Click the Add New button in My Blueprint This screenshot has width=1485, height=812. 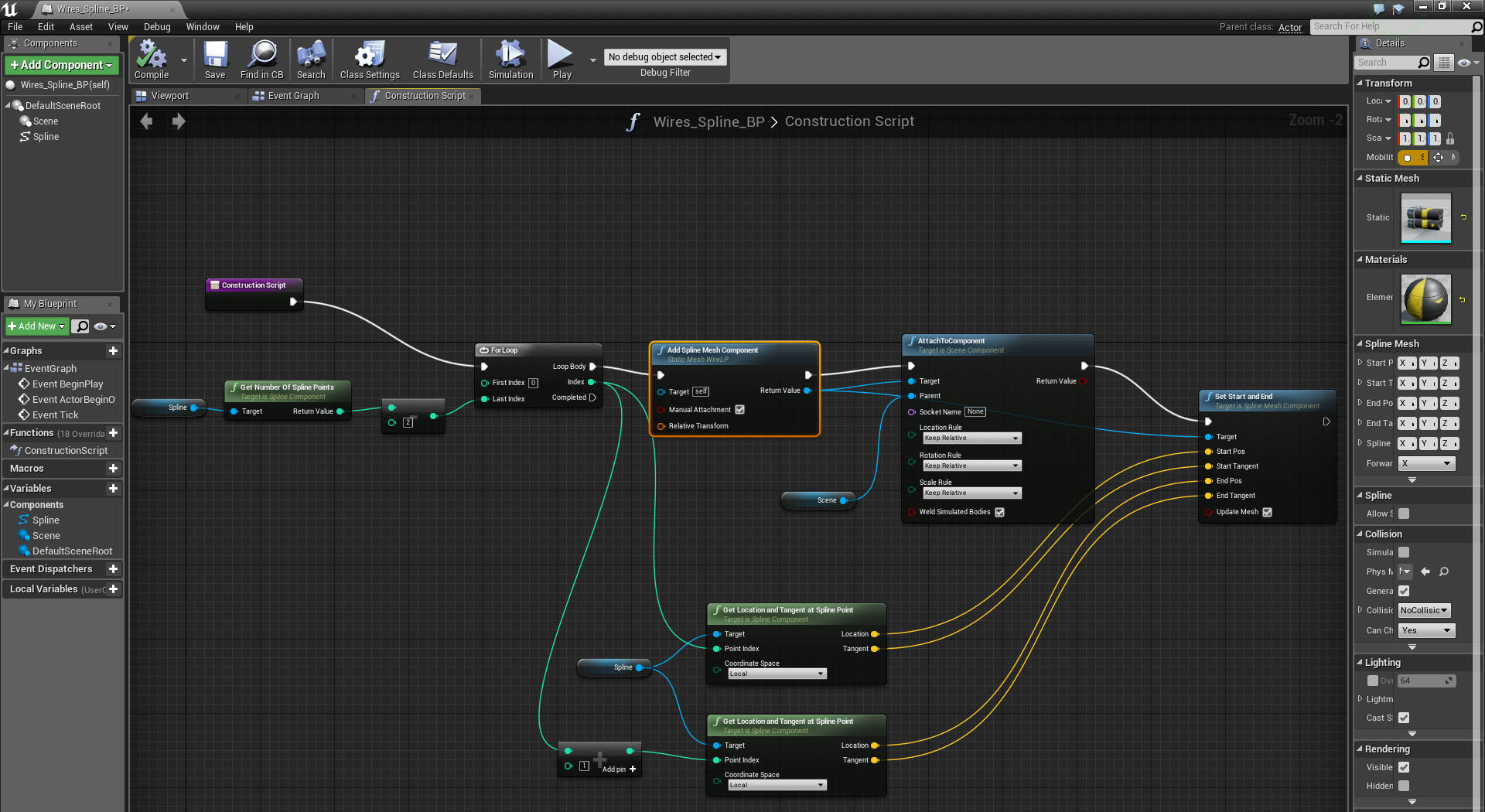[x=37, y=326]
